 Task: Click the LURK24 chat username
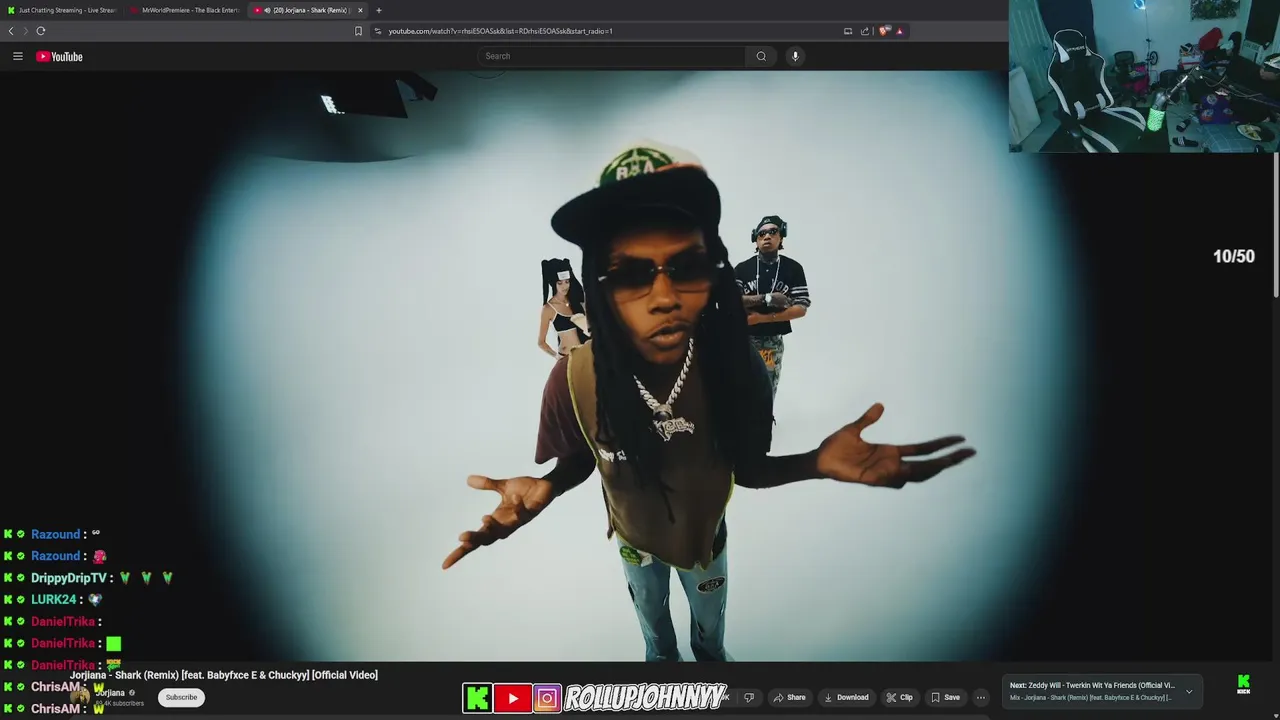point(53,600)
